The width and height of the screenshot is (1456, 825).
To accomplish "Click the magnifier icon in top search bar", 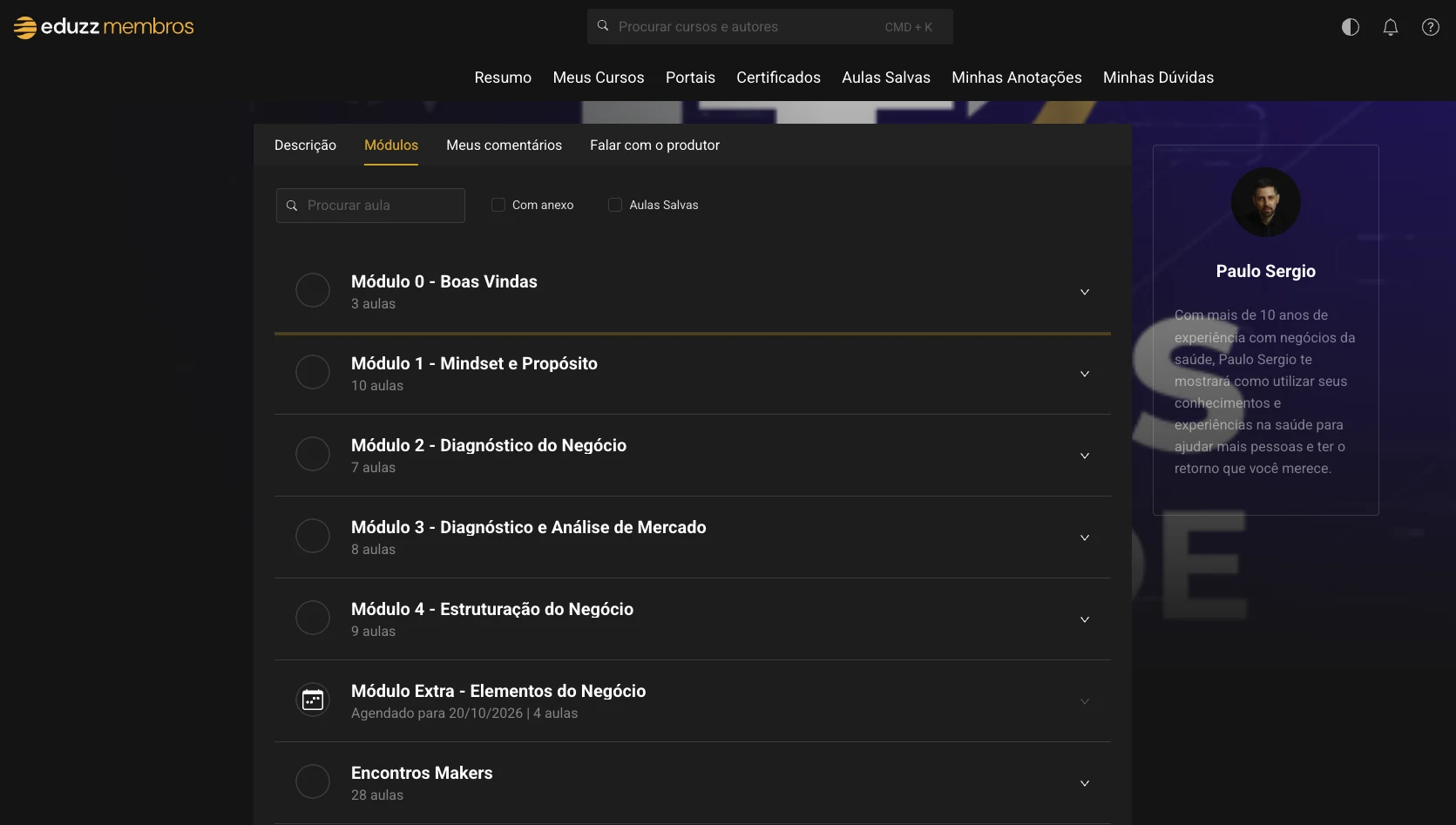I will coord(603,26).
